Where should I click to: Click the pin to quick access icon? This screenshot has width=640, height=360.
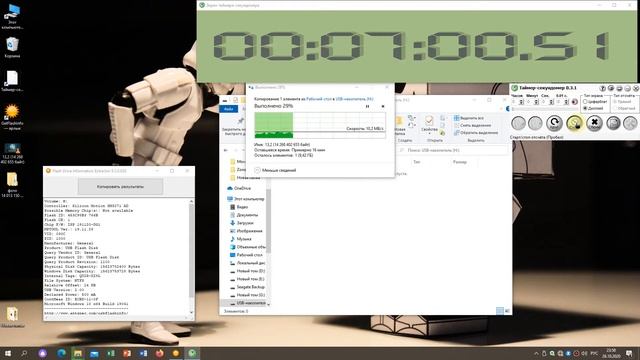click(x=241, y=121)
